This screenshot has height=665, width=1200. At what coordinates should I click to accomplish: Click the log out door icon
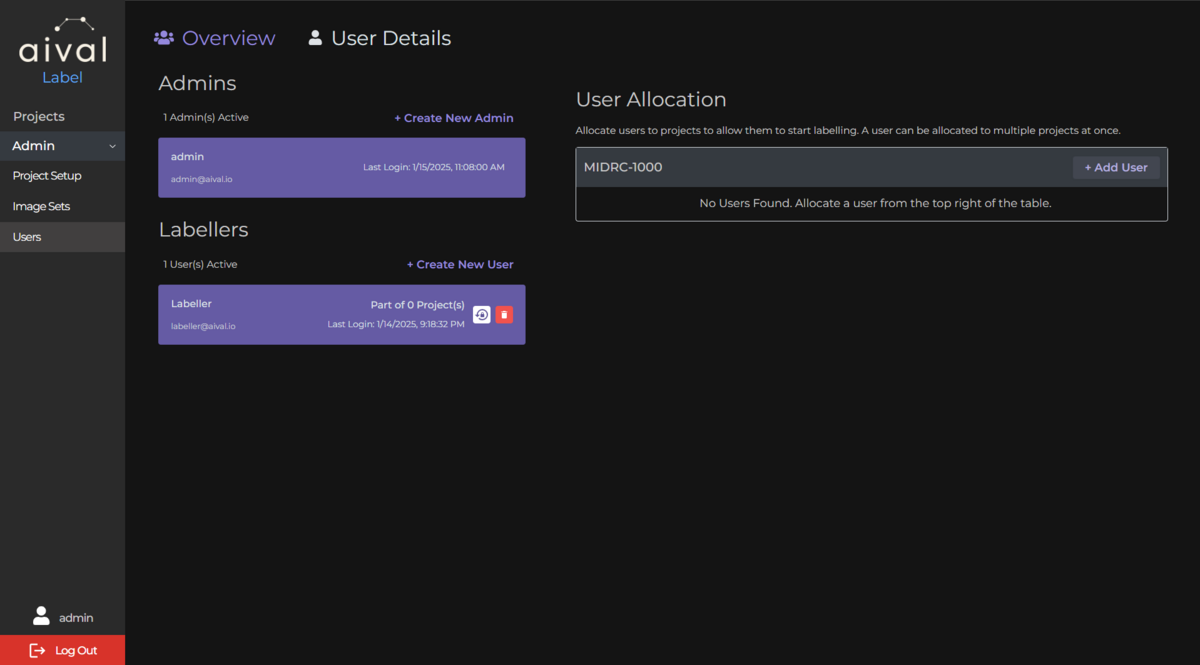[x=36, y=650]
